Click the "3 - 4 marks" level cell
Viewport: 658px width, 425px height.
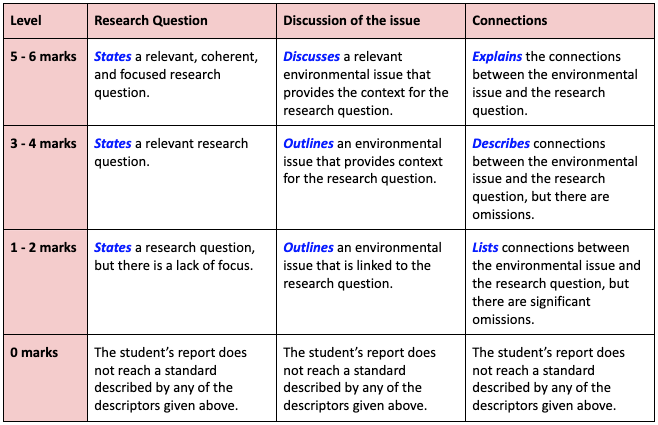[x=43, y=143]
